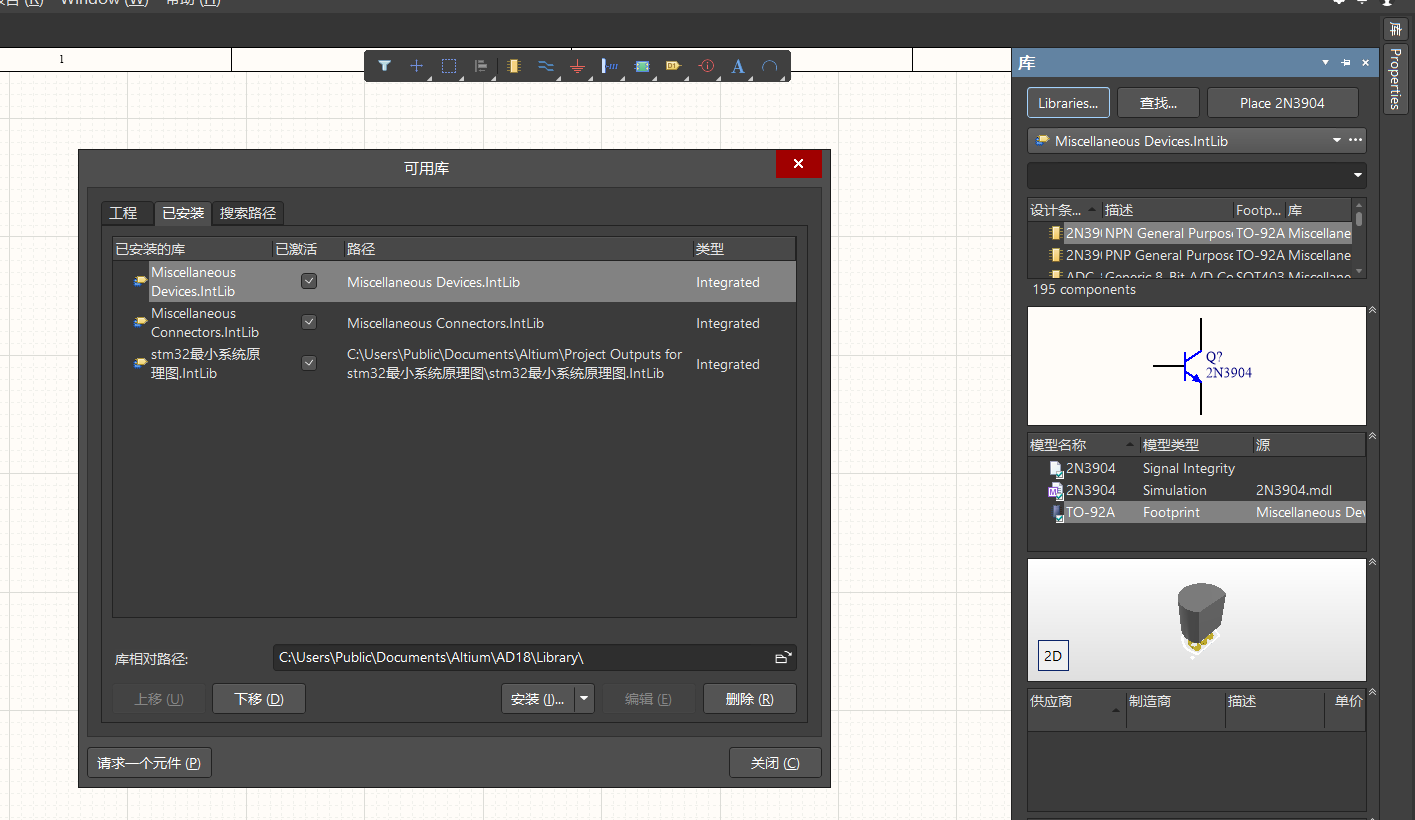Image resolution: width=1415 pixels, height=820 pixels.
Task: Click the 类型 column header
Action: coord(744,249)
